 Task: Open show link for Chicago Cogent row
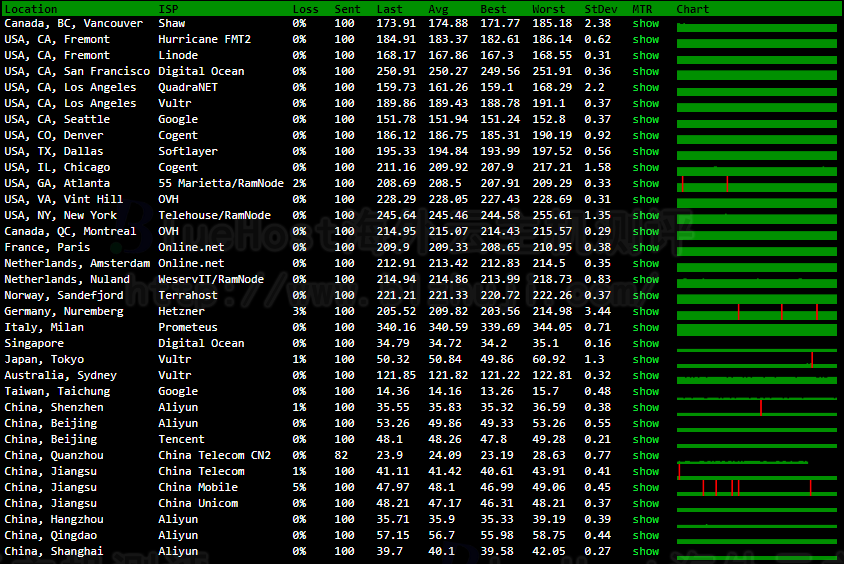click(645, 167)
